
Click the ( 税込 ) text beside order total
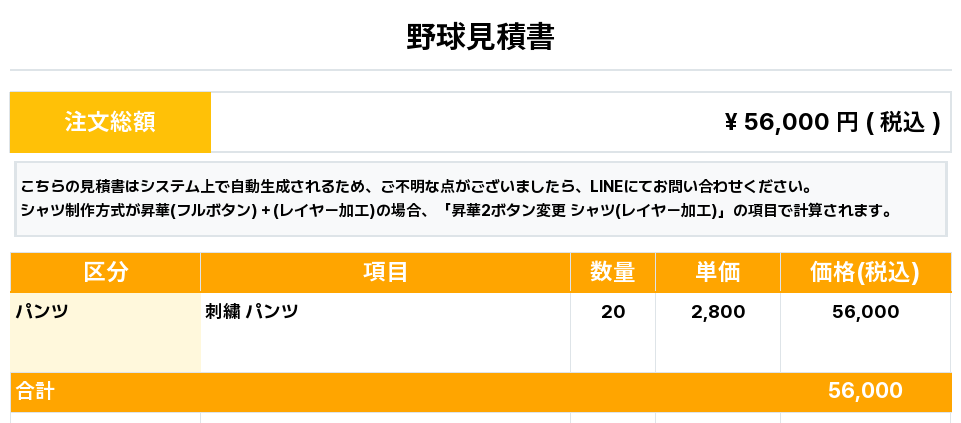coord(903,122)
